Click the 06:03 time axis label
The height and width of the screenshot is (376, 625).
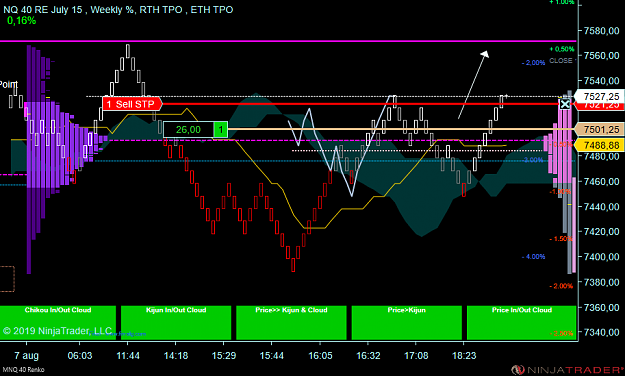(80, 355)
